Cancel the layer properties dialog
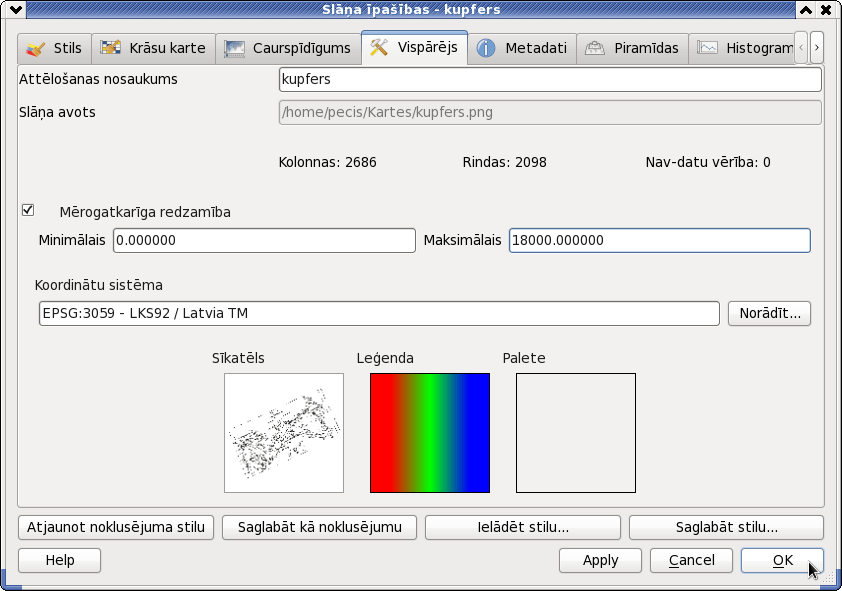 pos(692,560)
